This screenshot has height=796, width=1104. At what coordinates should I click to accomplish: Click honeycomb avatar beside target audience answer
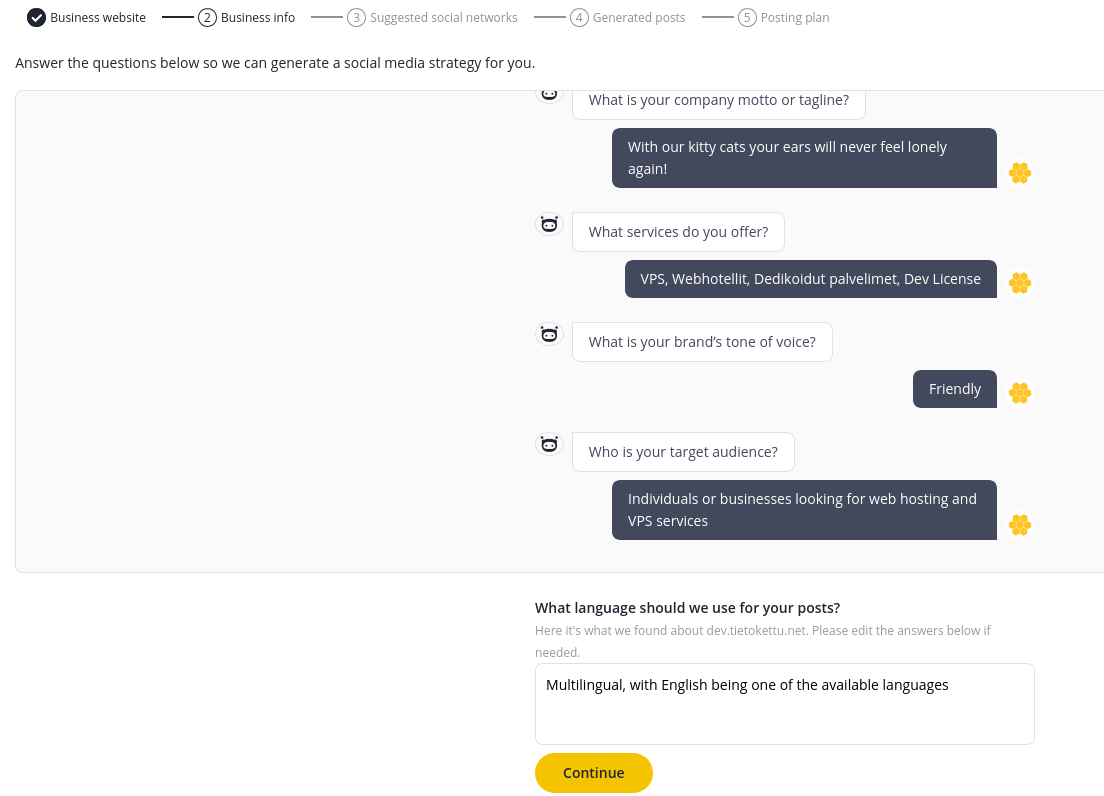click(1020, 525)
